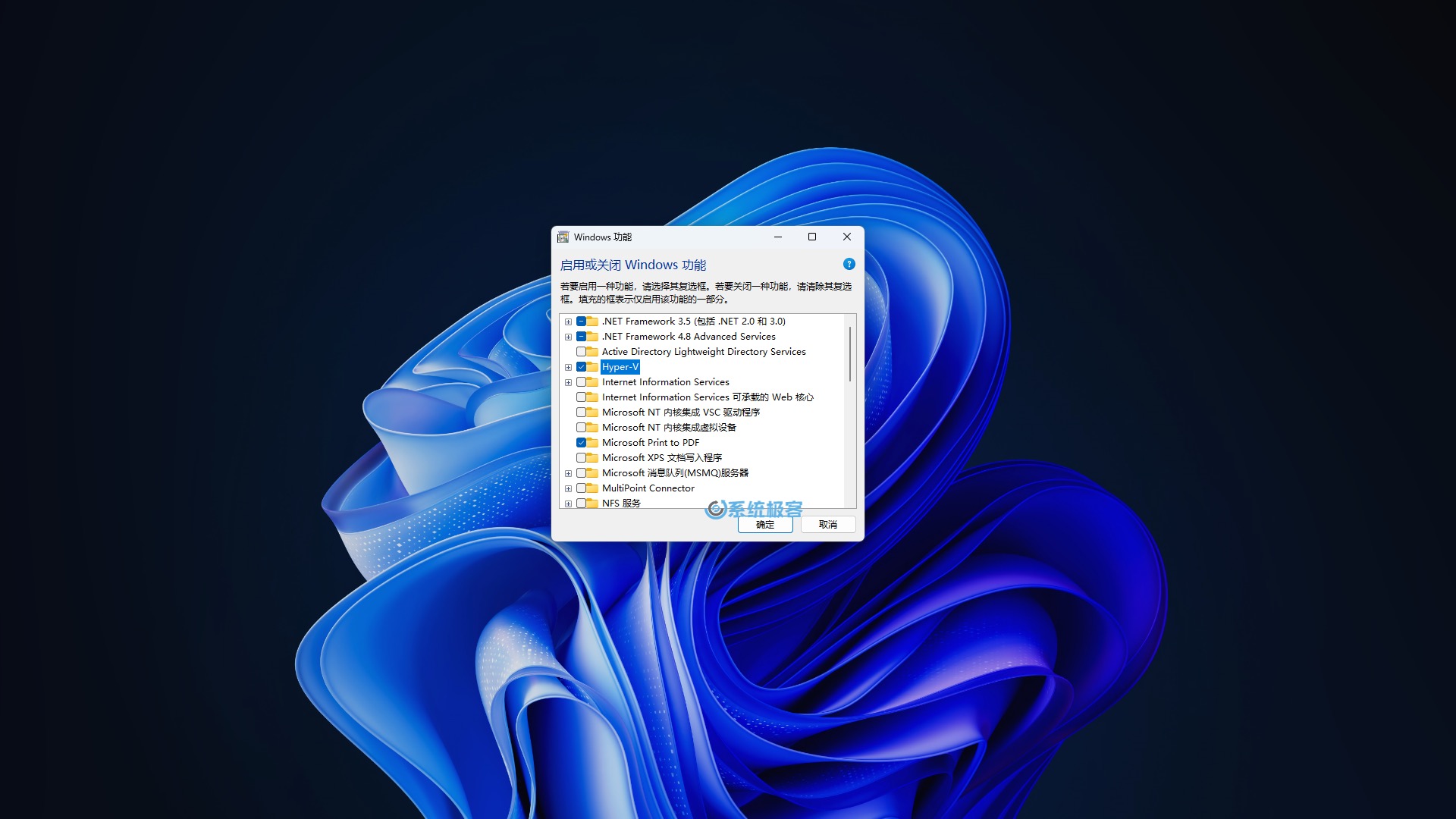
Task: Check Microsoft NT 内核集成 VSC 驱动程序 box
Action: 581,413
